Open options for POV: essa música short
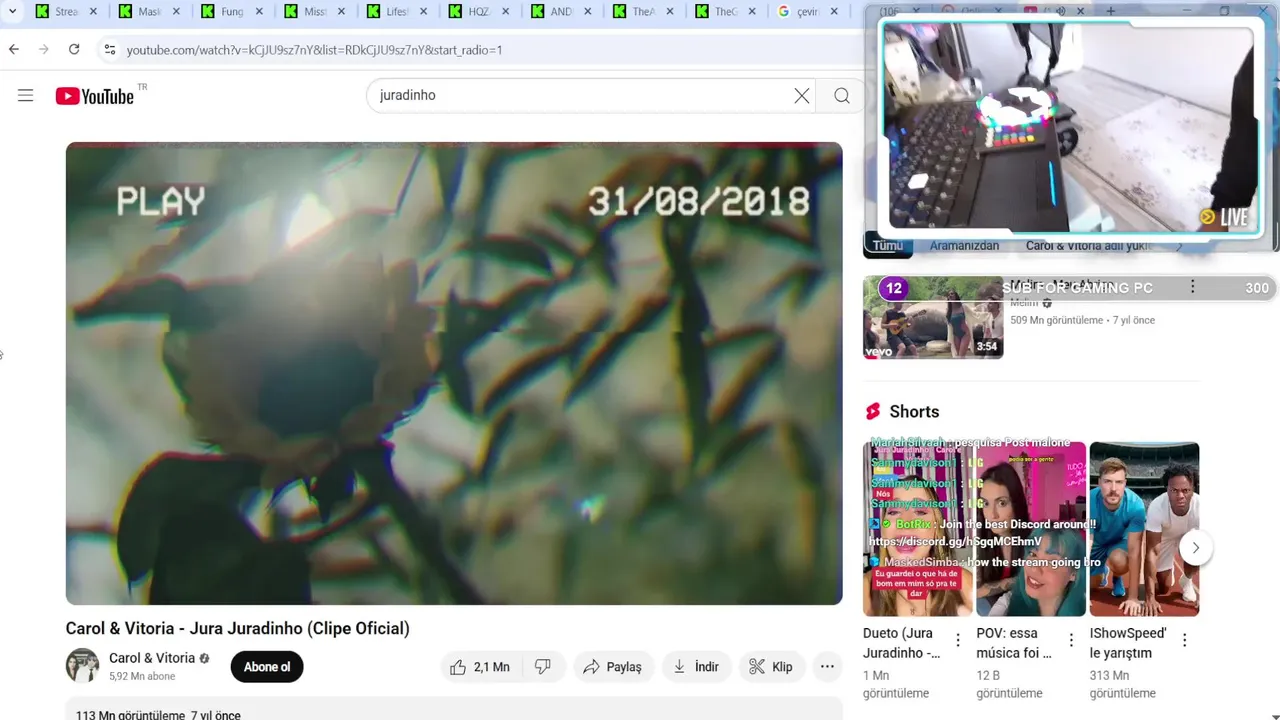The height and width of the screenshot is (720, 1280). 1071,640
